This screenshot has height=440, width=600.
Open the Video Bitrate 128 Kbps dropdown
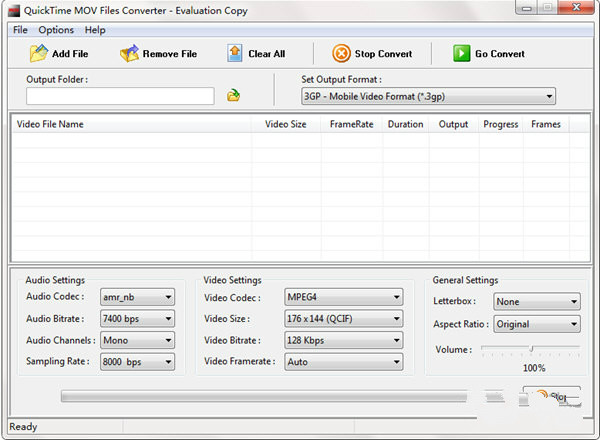tap(344, 340)
